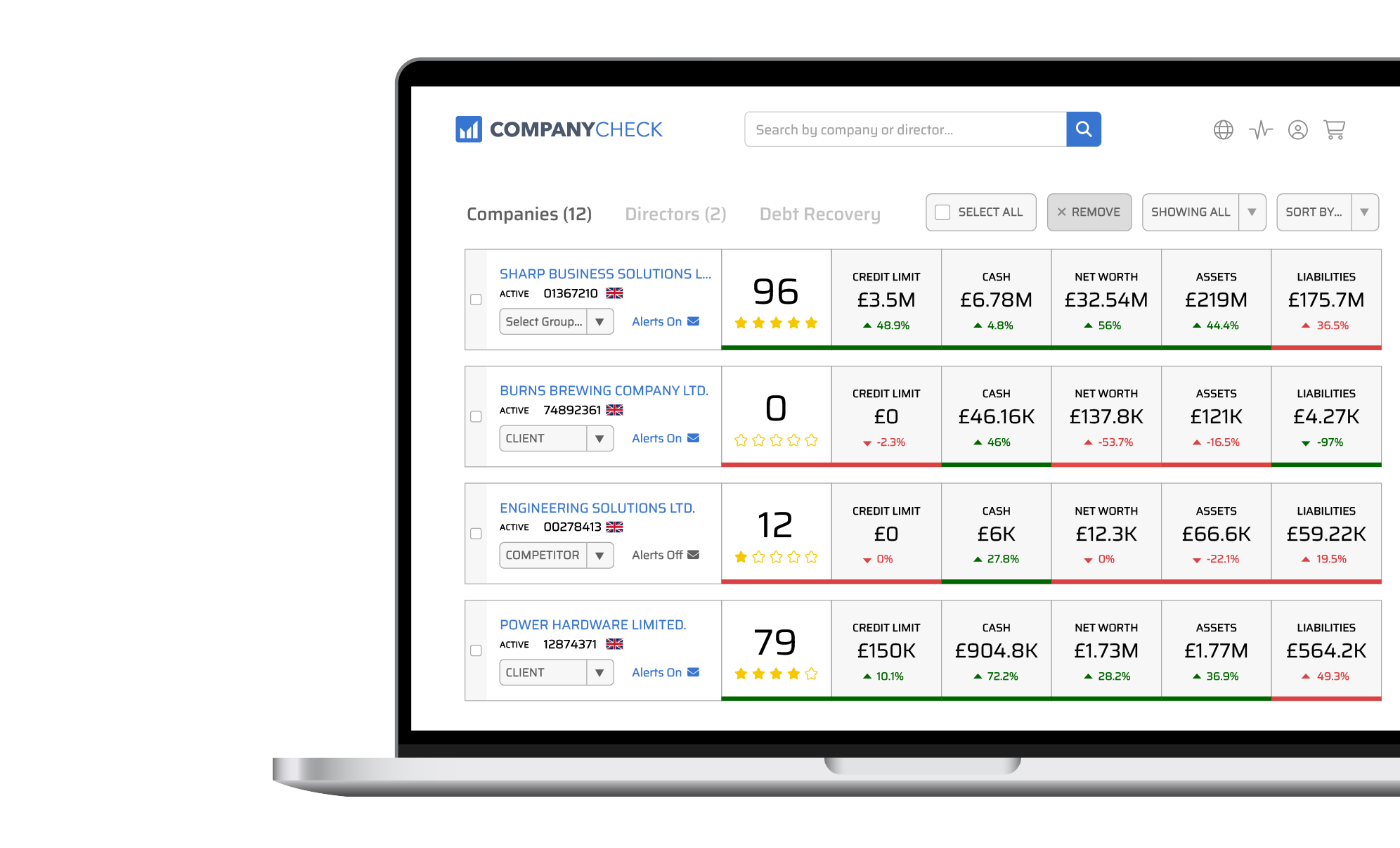
Task: Focus the company or director search field
Action: (905, 129)
